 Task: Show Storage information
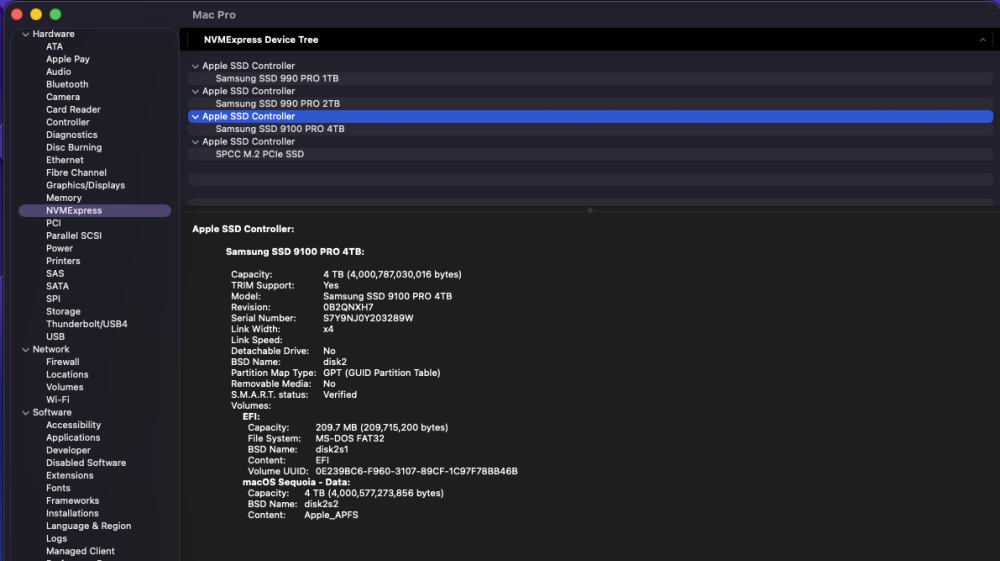click(x=63, y=312)
